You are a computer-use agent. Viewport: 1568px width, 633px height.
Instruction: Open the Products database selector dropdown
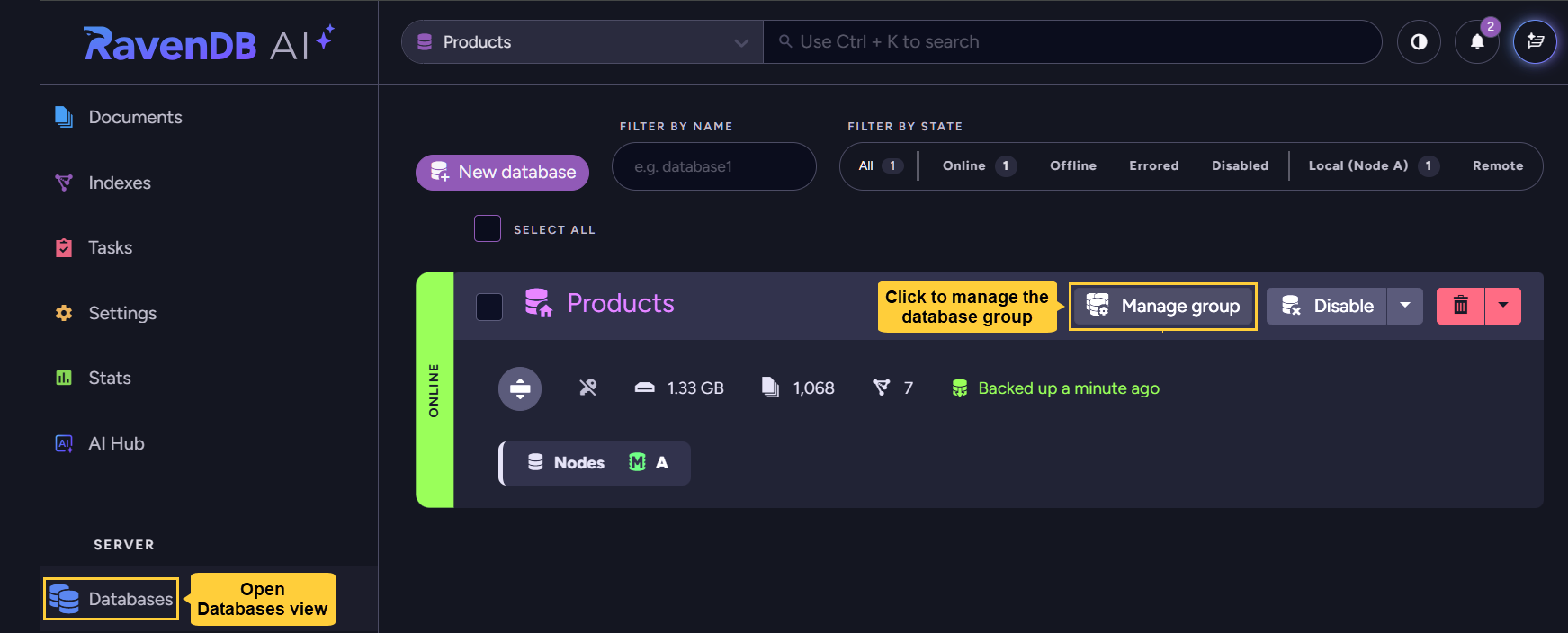pyautogui.click(x=582, y=42)
